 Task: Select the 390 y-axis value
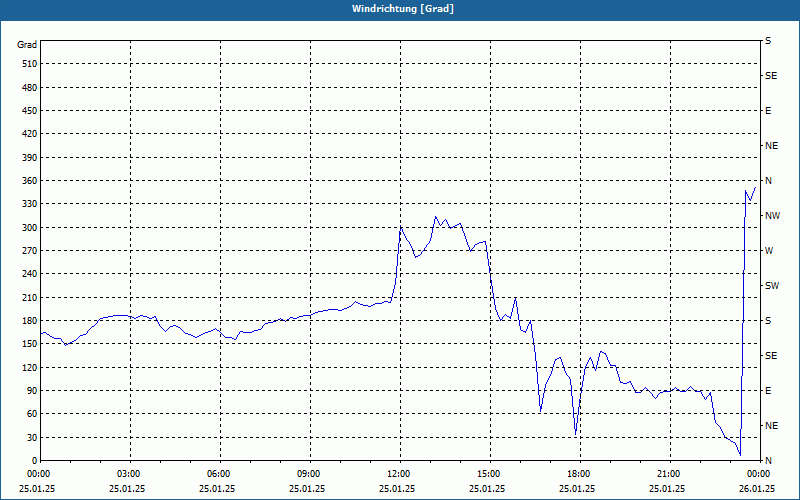[30, 158]
